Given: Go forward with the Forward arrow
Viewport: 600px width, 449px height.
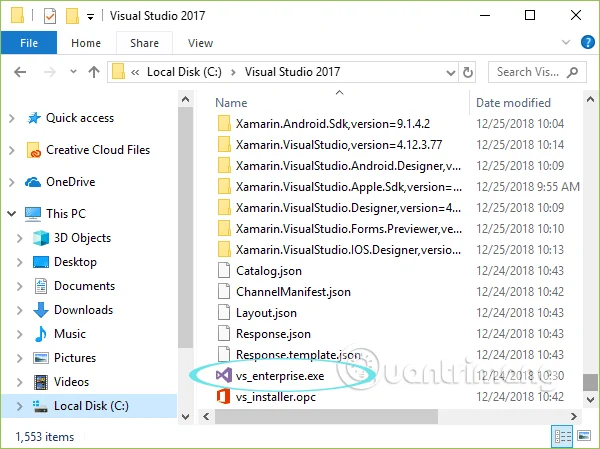Looking at the screenshot, I should (50, 72).
